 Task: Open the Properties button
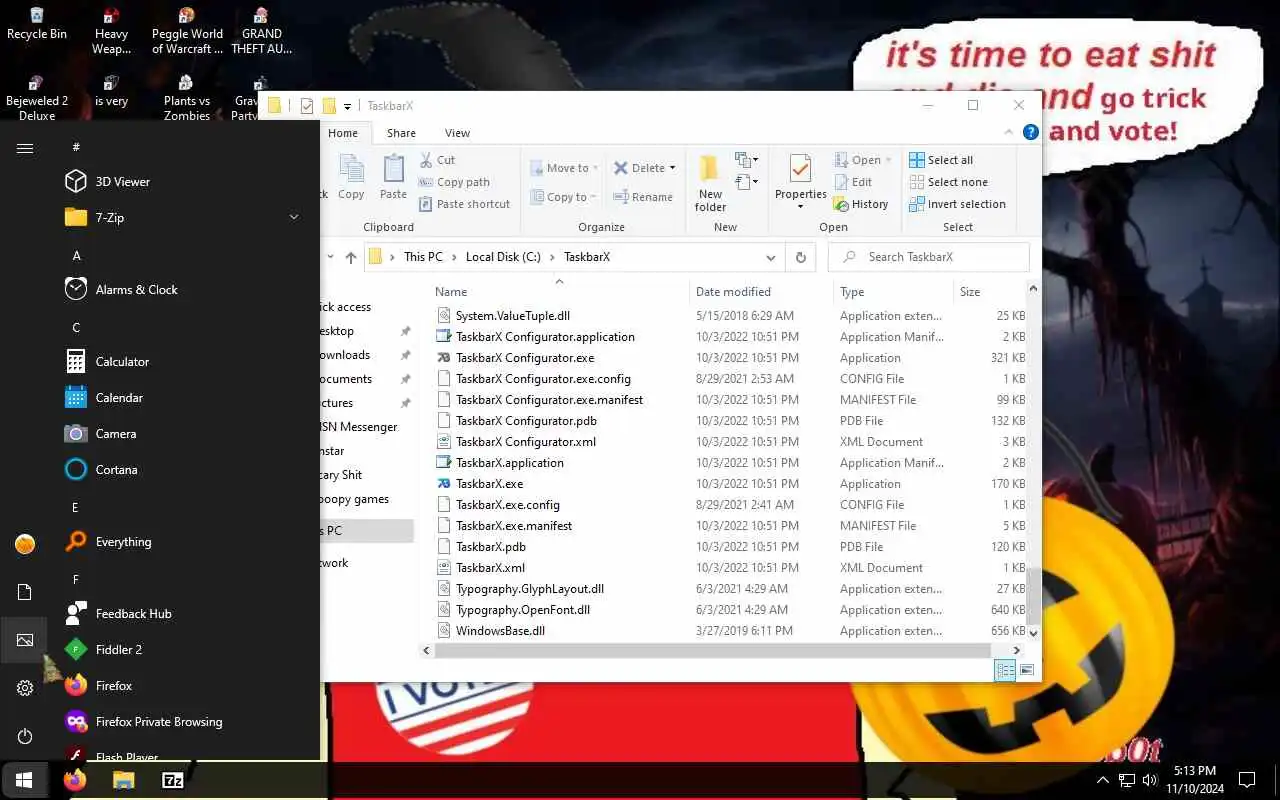pyautogui.click(x=800, y=182)
